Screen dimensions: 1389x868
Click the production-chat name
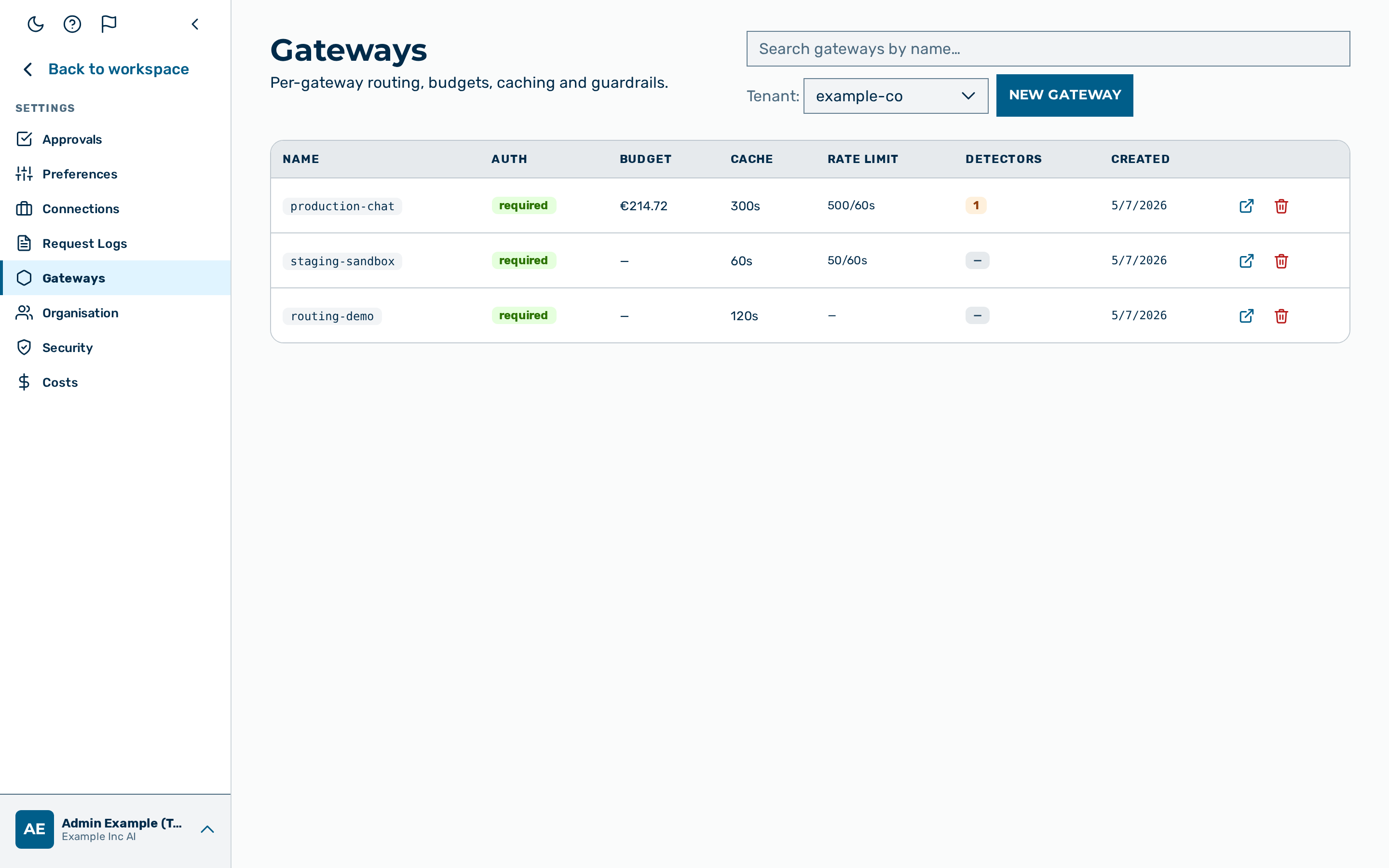click(x=342, y=206)
